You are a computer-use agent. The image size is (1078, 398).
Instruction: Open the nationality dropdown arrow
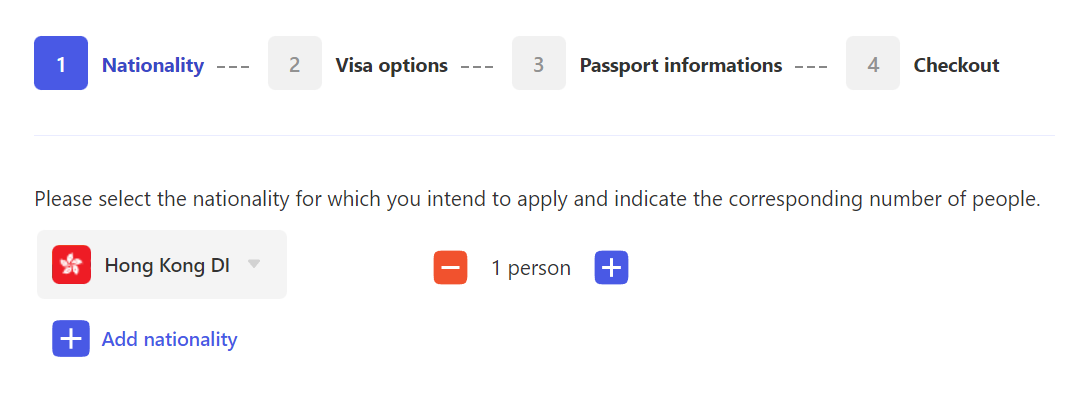(x=254, y=264)
